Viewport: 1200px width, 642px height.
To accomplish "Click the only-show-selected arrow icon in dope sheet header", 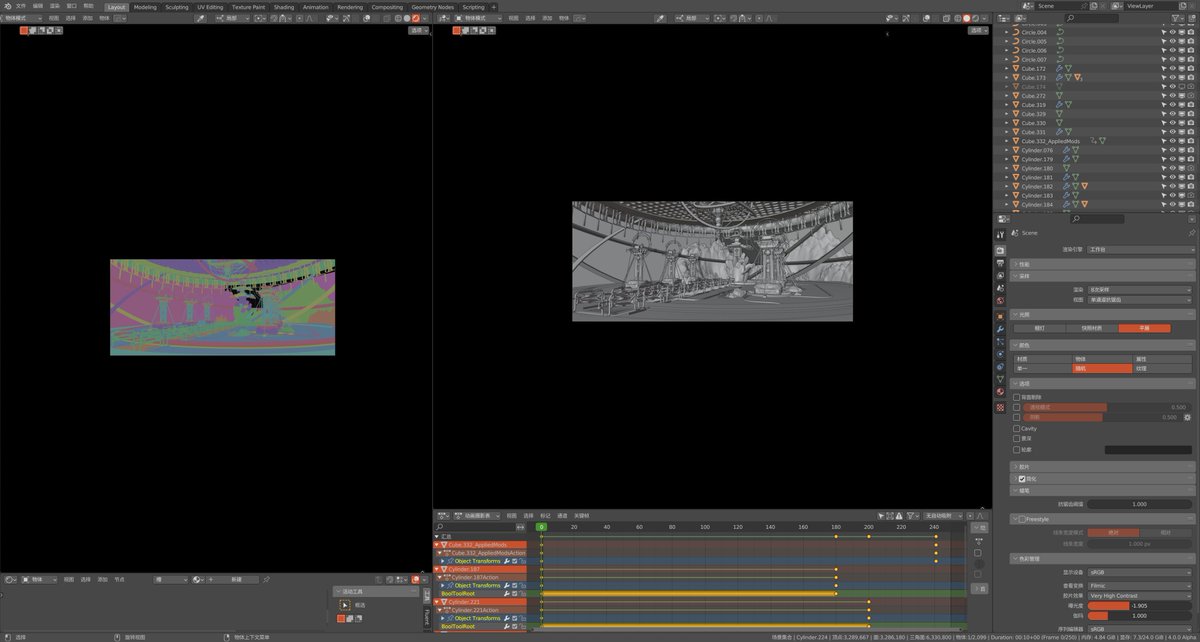I will [x=880, y=515].
